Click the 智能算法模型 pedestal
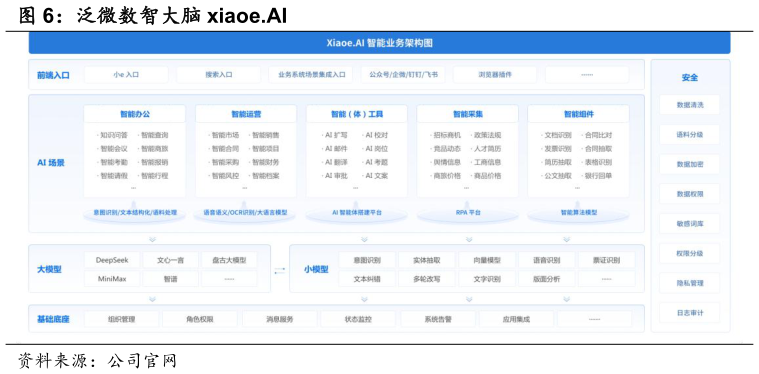Image resolution: width=759 pixels, height=374 pixels. tap(579, 212)
